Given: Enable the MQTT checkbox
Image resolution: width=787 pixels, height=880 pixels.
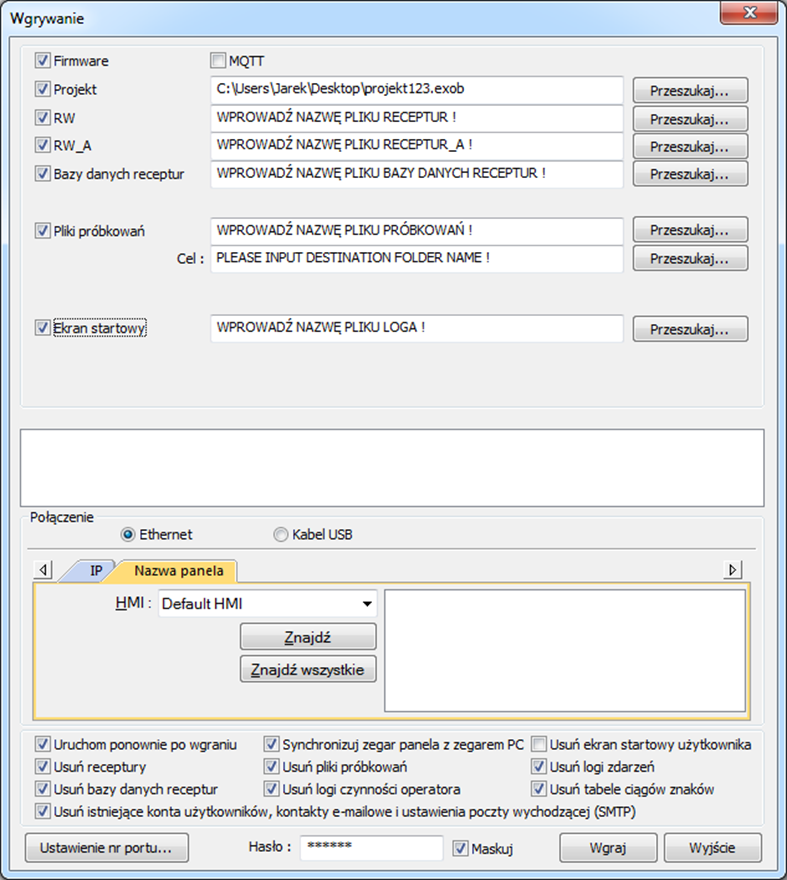Looking at the screenshot, I should (x=218, y=60).
